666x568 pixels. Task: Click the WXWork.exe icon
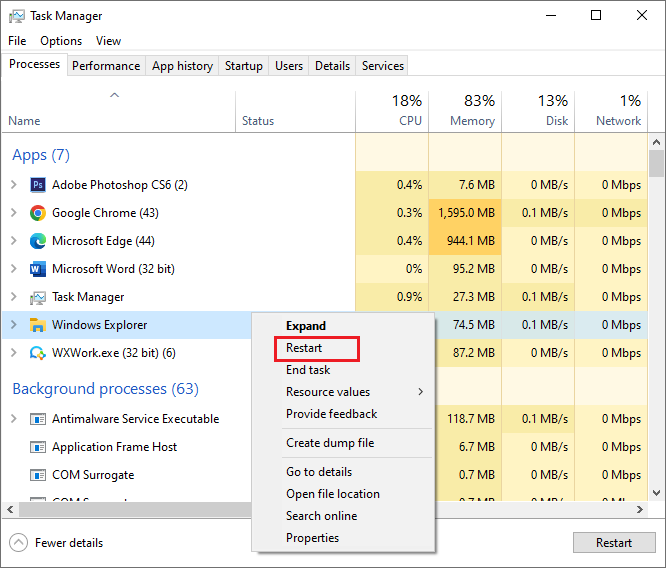coord(38,353)
